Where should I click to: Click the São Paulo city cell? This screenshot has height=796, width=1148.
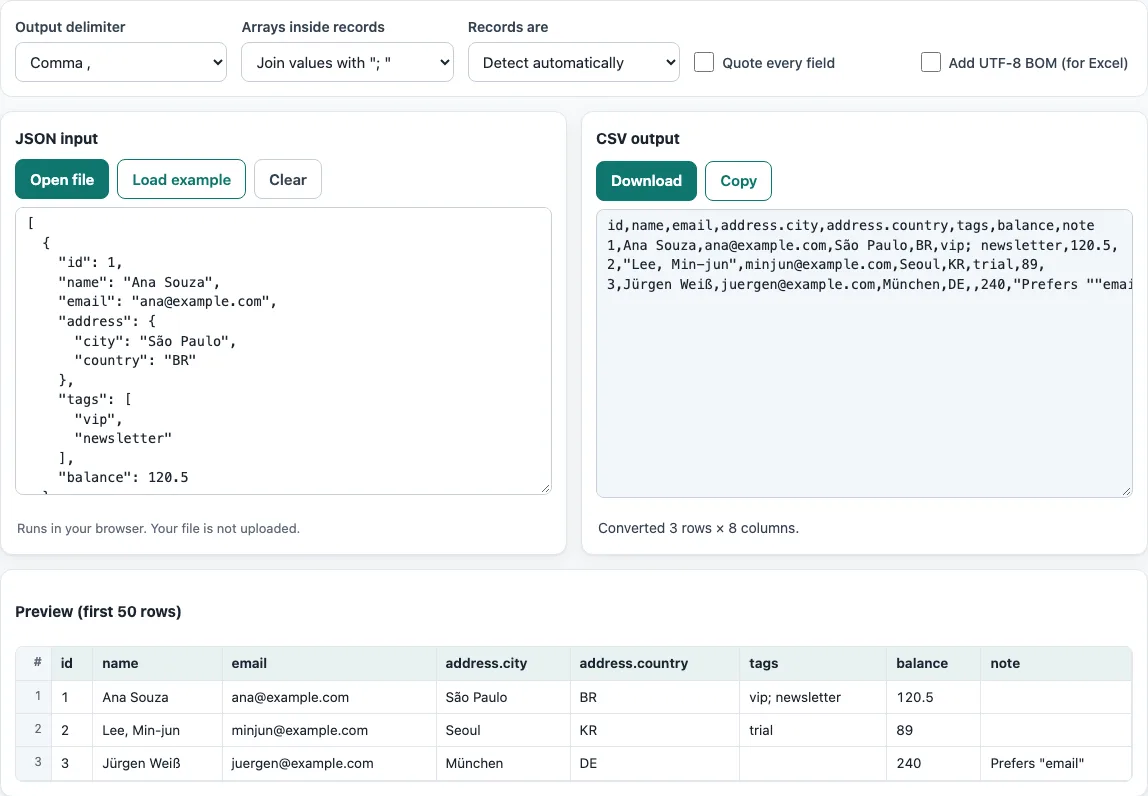[x=502, y=697]
